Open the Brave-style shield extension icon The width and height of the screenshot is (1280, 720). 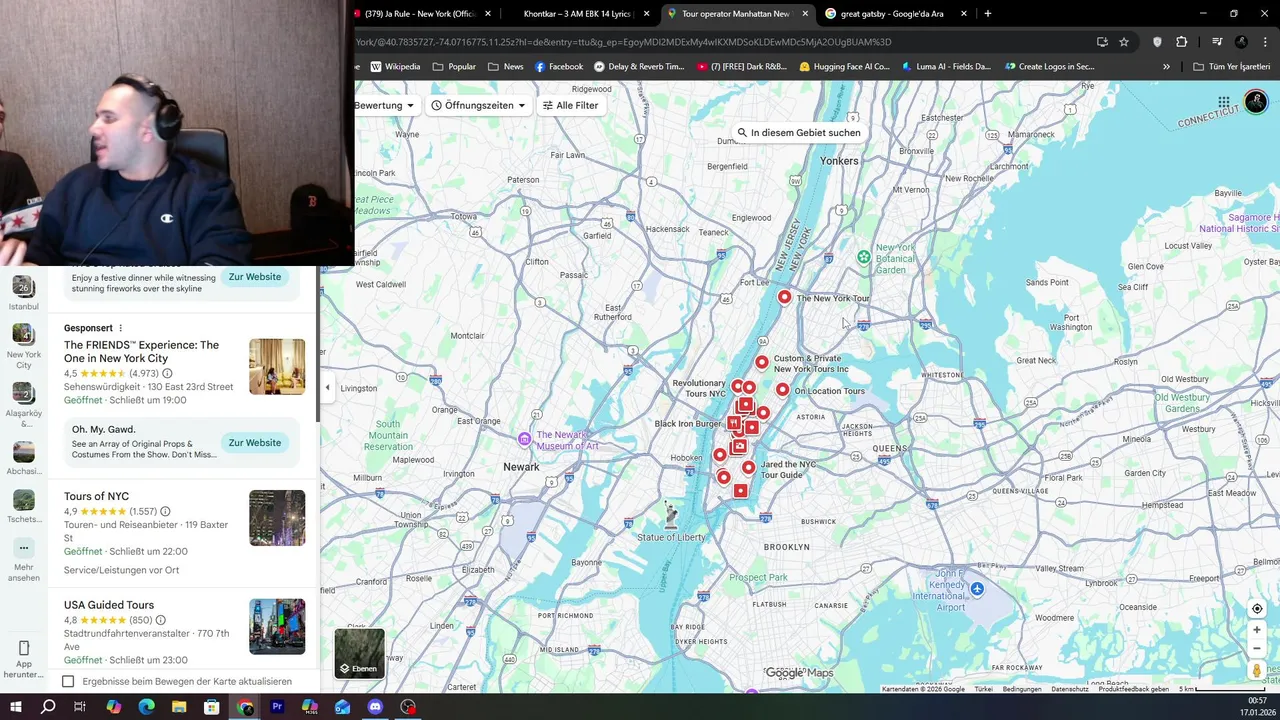coord(1157,42)
